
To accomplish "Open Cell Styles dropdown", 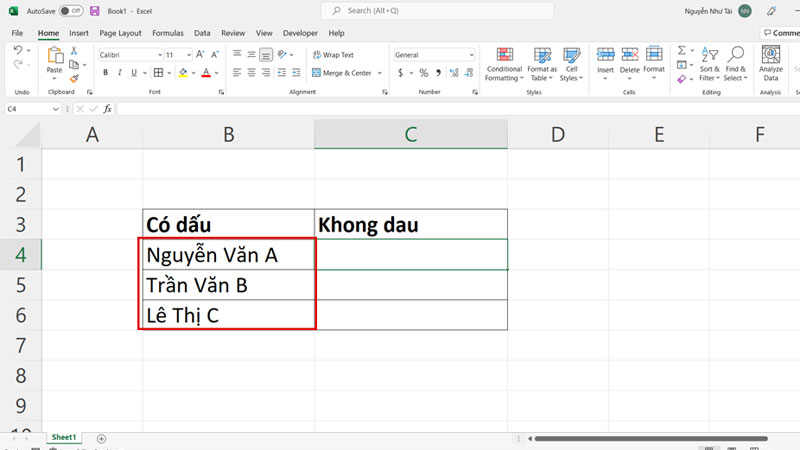I will (x=571, y=64).
